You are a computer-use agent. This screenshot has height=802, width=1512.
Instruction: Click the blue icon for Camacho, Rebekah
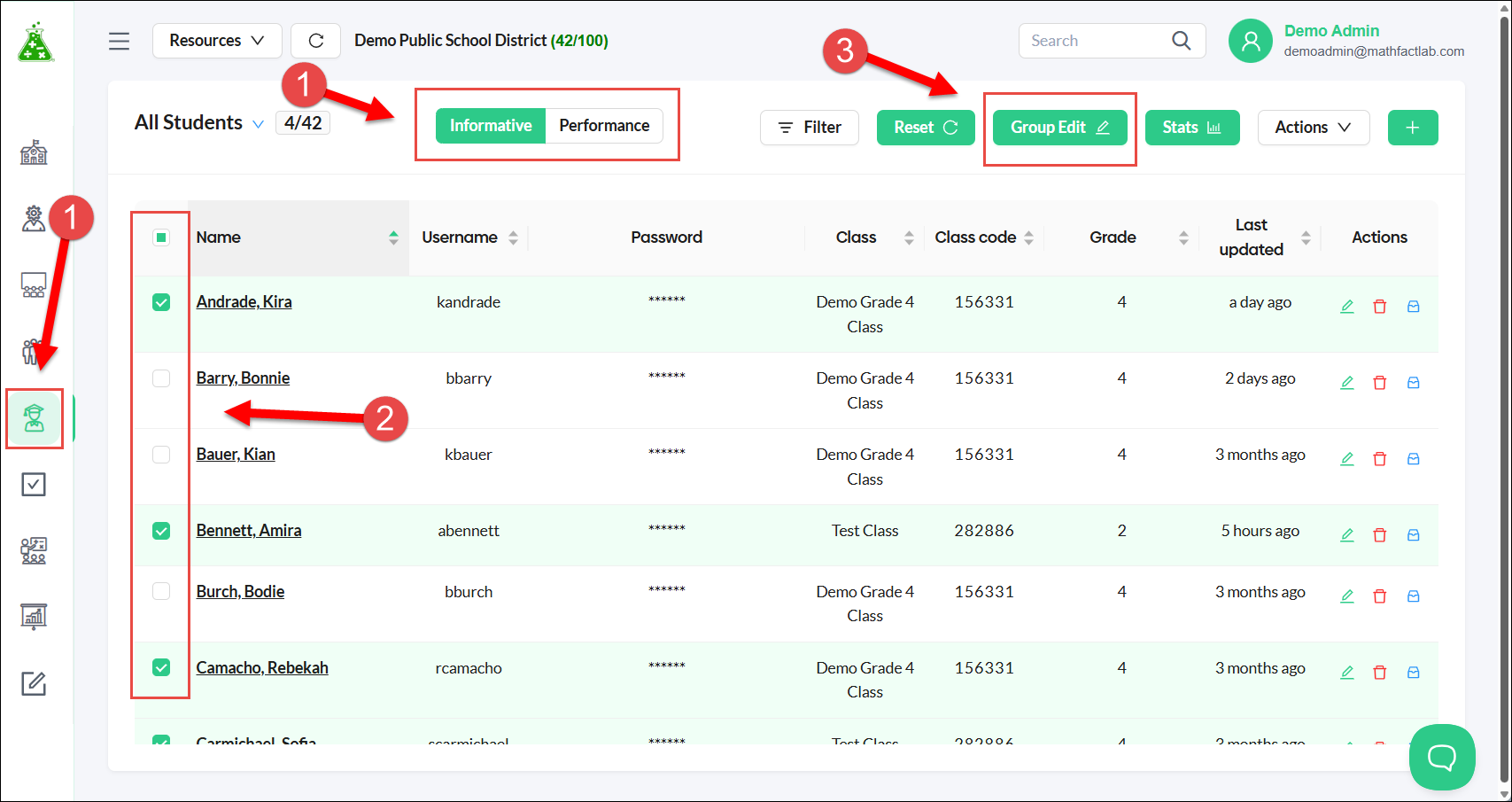(1414, 673)
